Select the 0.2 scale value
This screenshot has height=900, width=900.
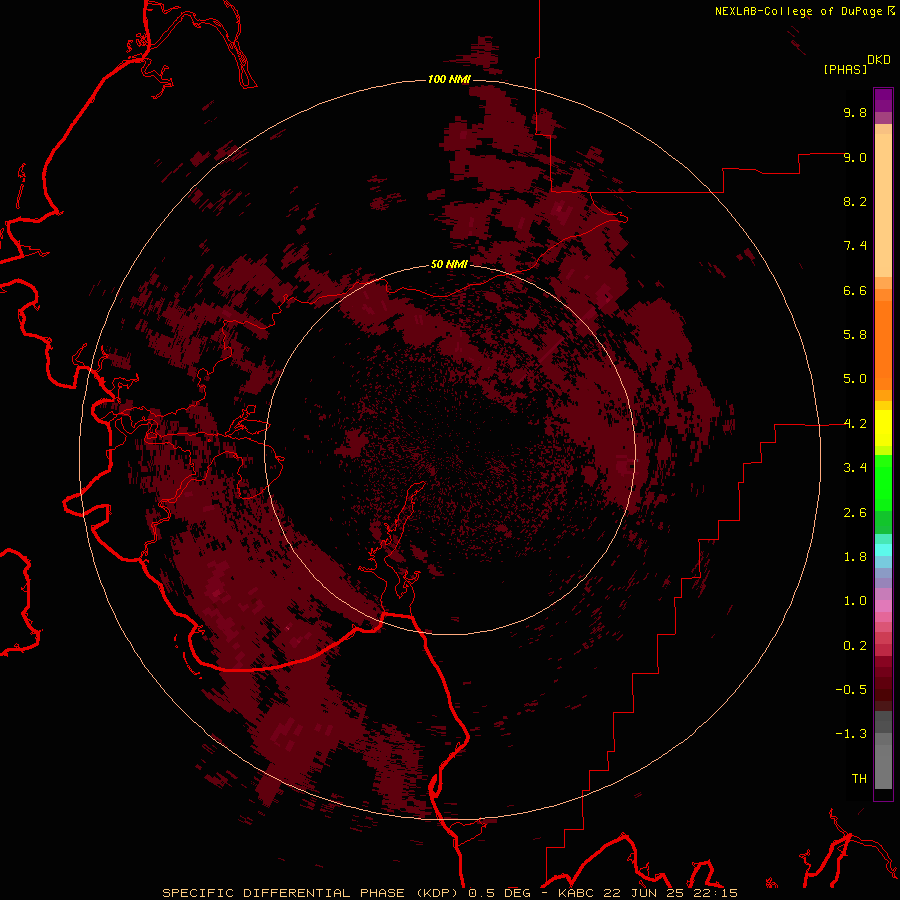(x=855, y=646)
